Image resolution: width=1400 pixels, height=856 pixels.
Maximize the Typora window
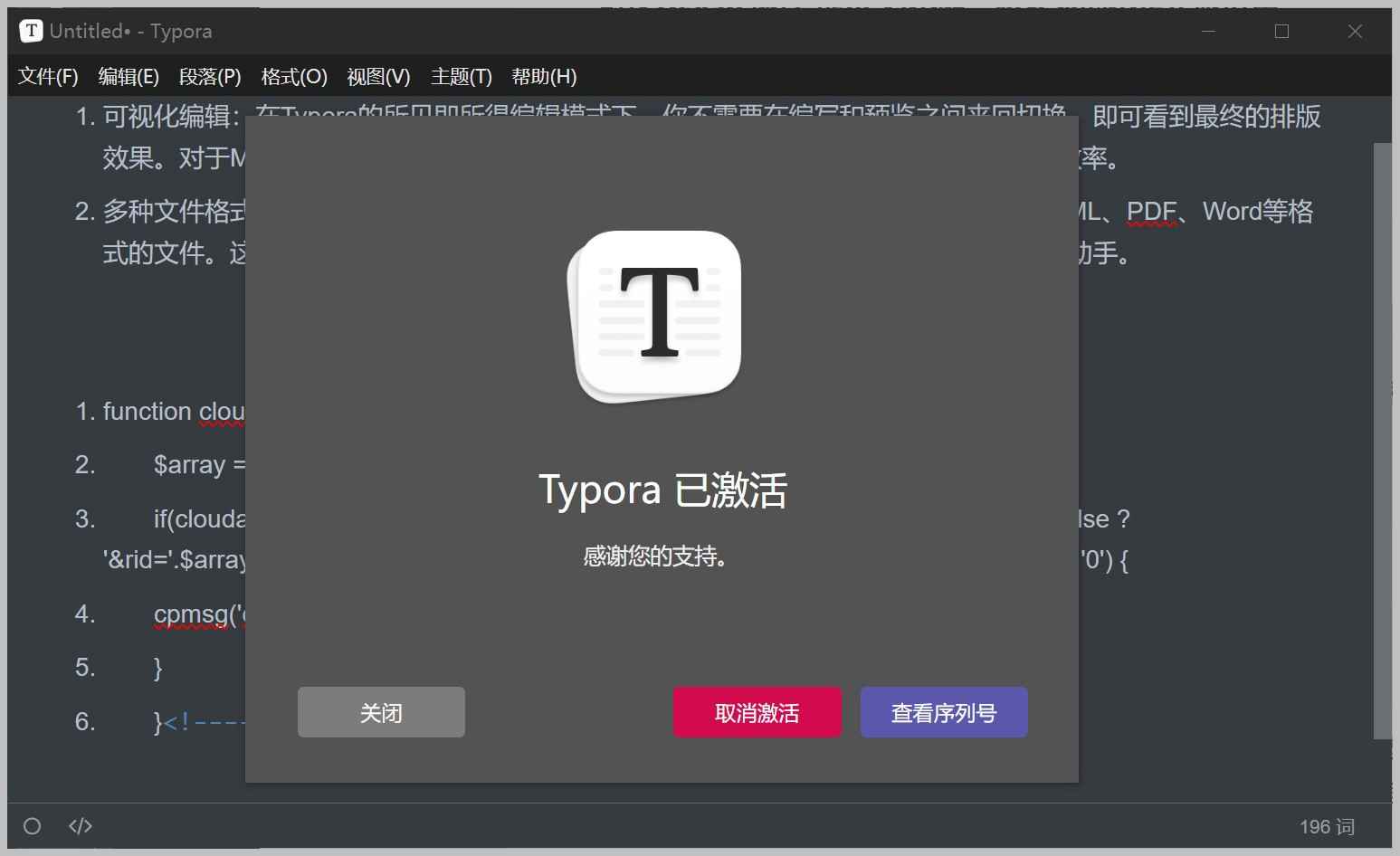1281,31
